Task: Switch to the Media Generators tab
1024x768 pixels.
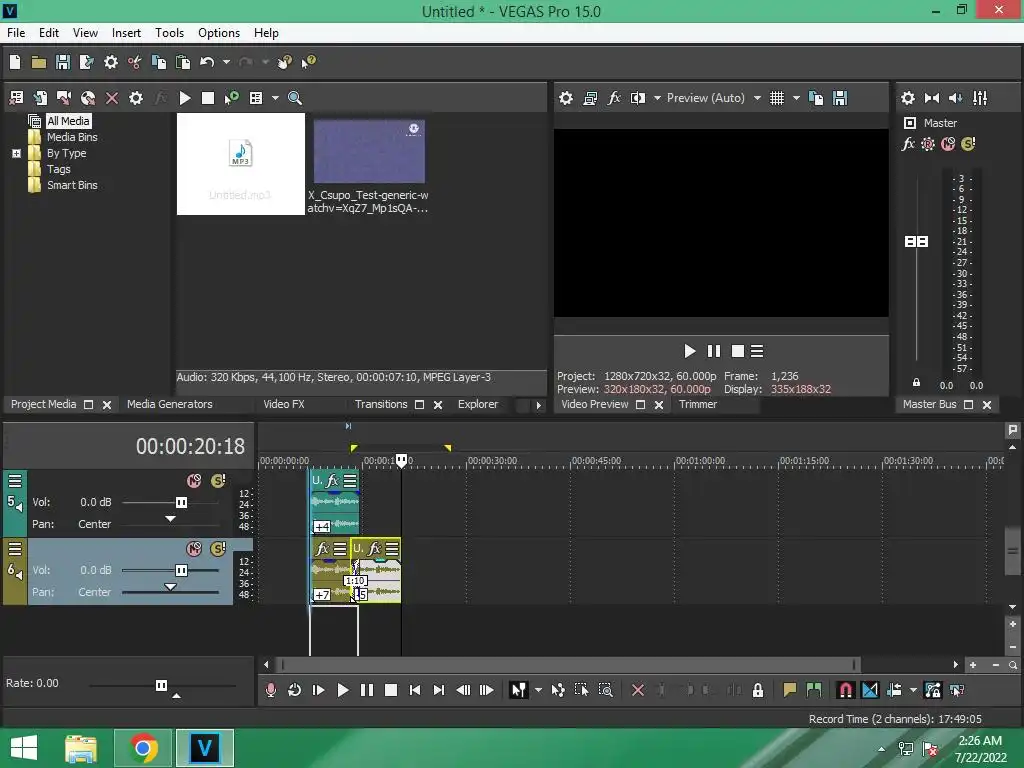Action: (170, 404)
